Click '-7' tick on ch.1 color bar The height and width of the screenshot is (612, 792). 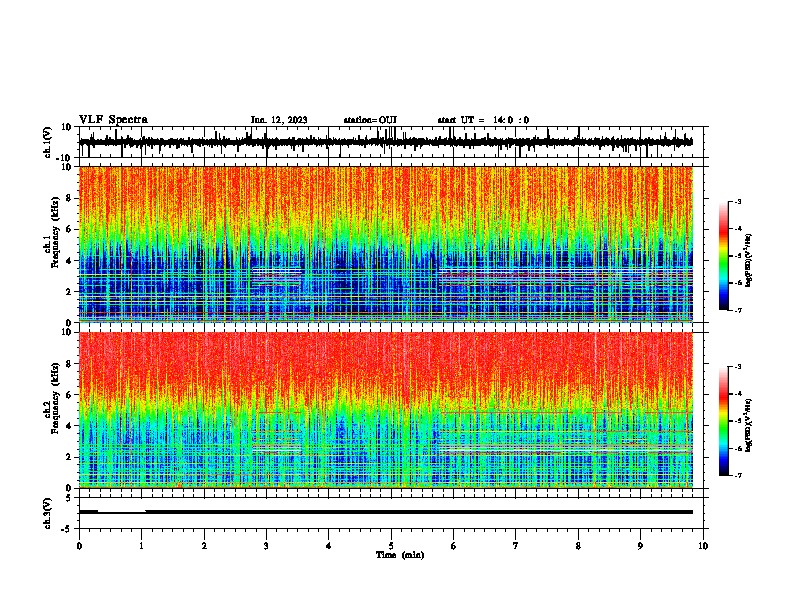(x=738, y=310)
